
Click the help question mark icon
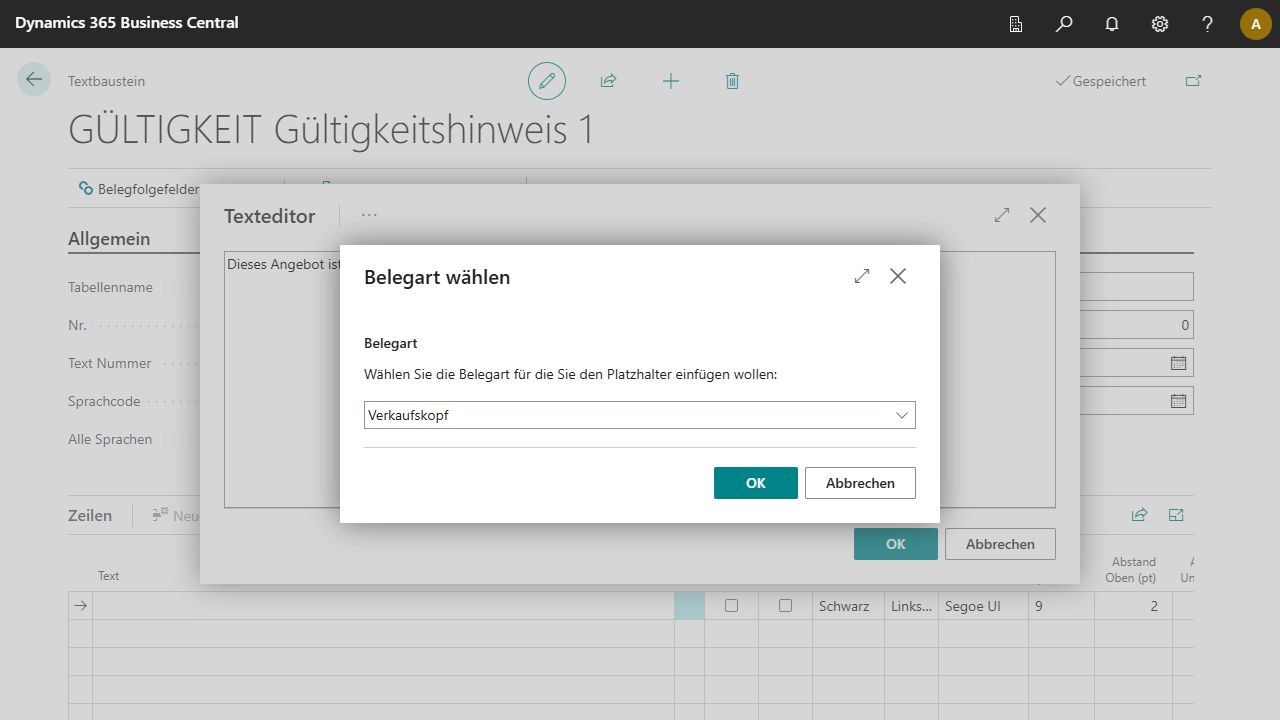pyautogui.click(x=1208, y=24)
